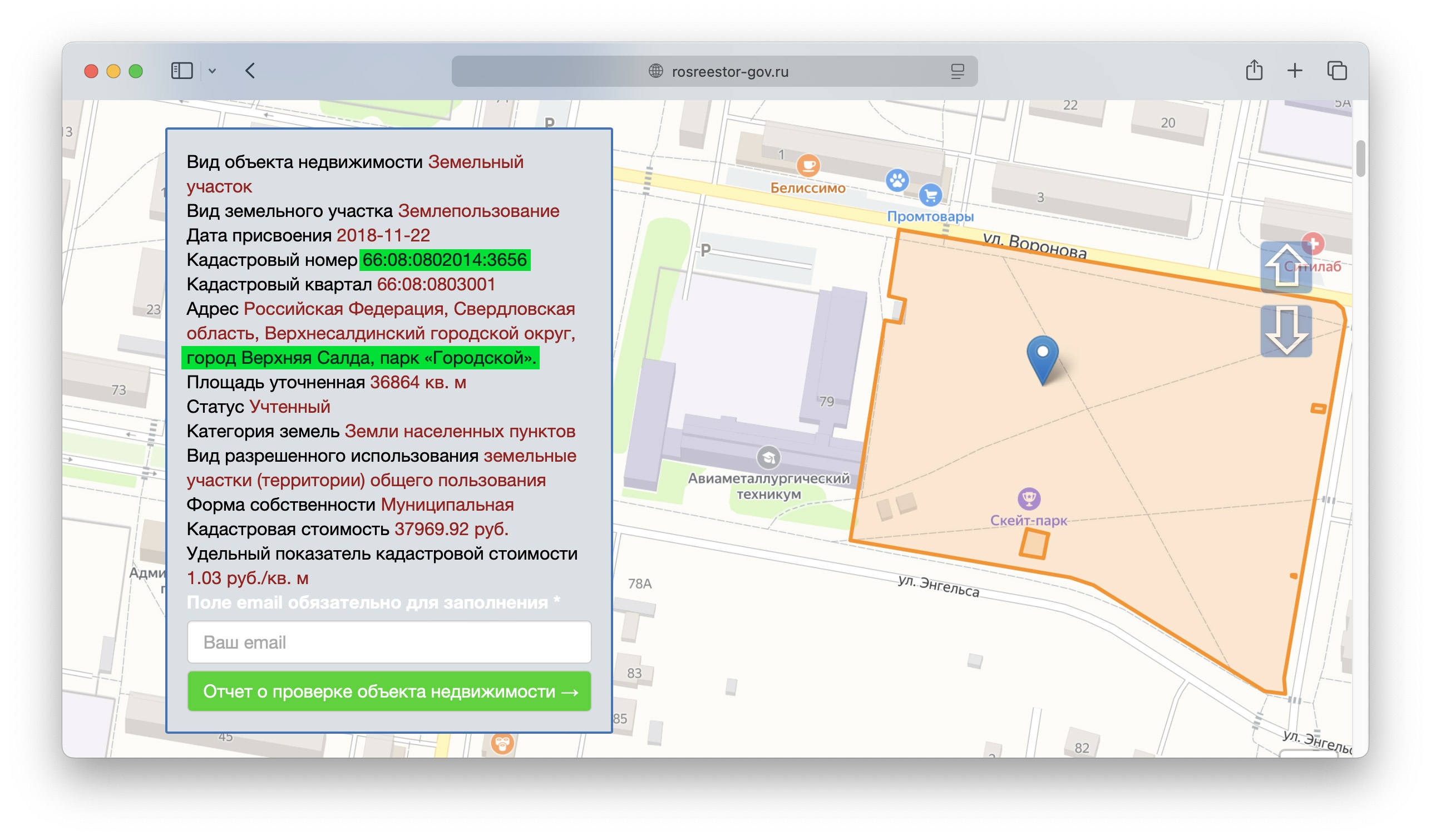Click the highlighted cadastral number 66:08:0802014:3656

(x=445, y=260)
